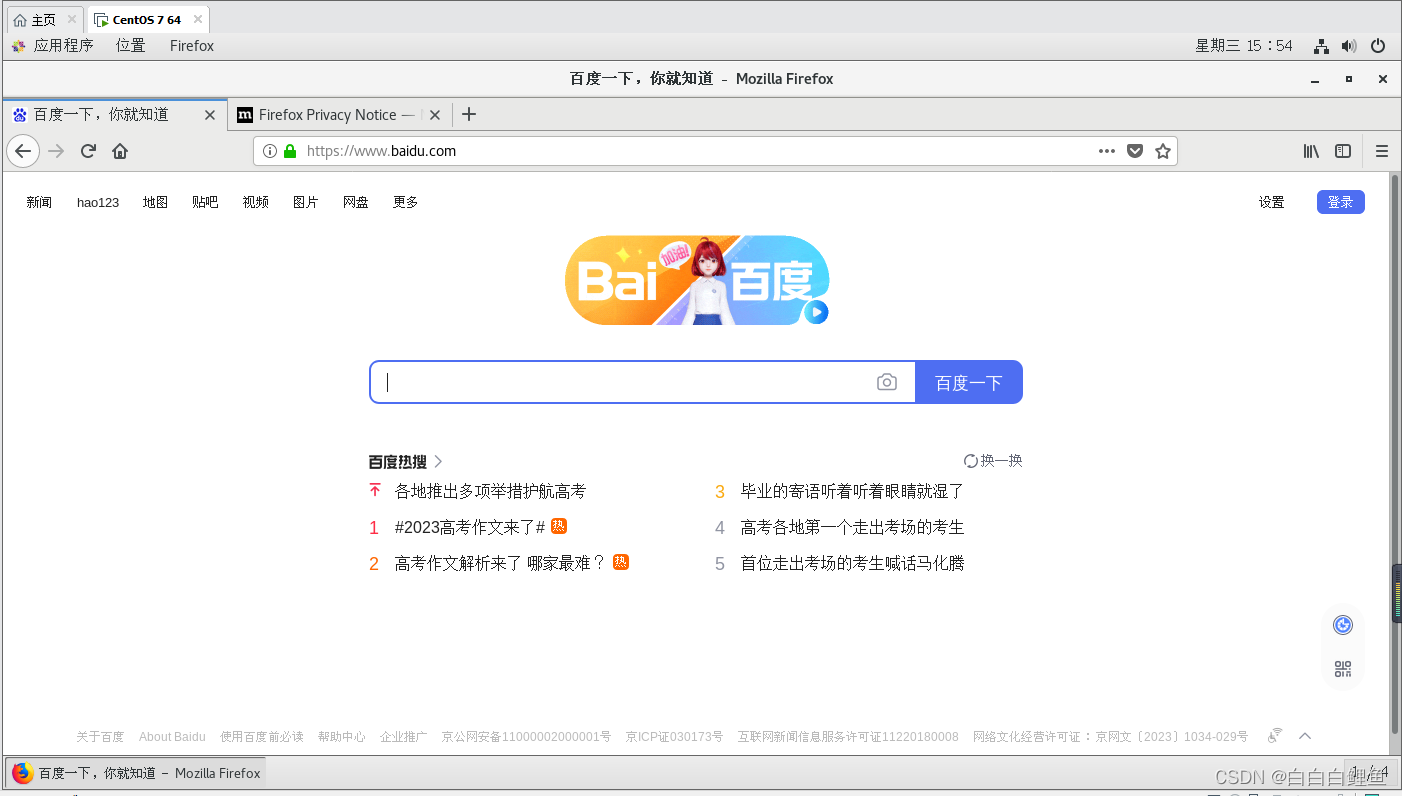Open the 网盘 link
Screen dimensions: 1402x796
pos(355,202)
